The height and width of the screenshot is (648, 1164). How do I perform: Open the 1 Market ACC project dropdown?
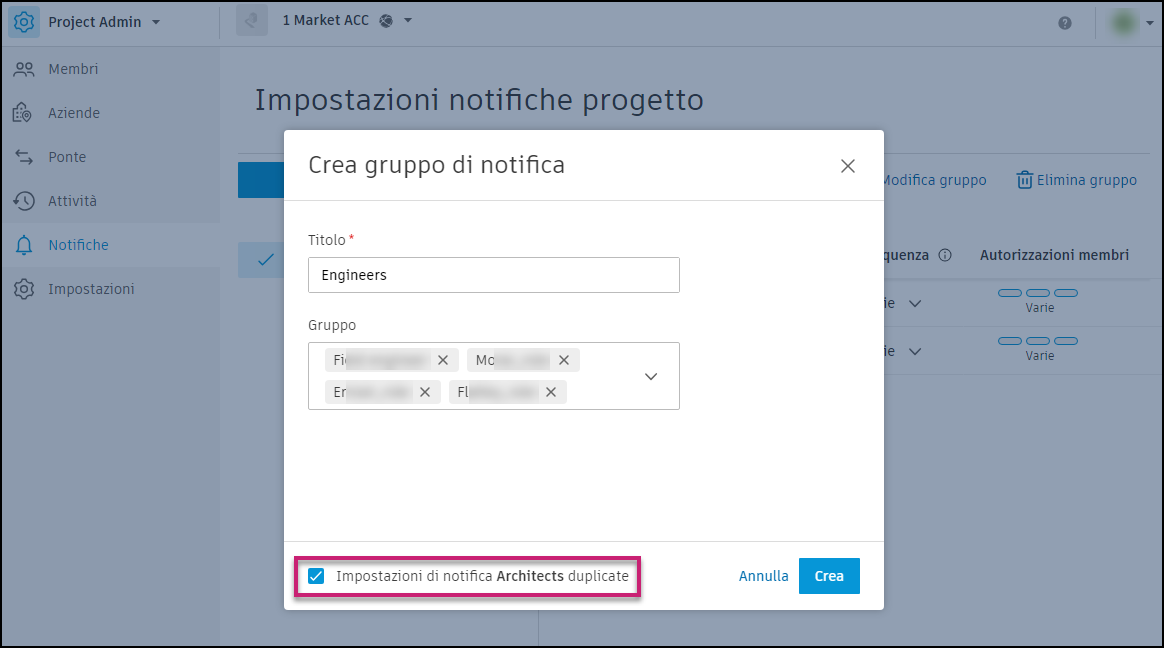[x=405, y=19]
